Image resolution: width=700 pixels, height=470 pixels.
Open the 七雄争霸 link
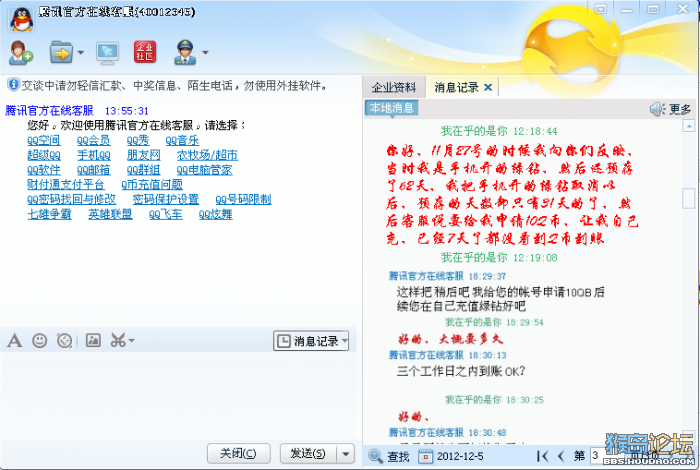(49, 214)
